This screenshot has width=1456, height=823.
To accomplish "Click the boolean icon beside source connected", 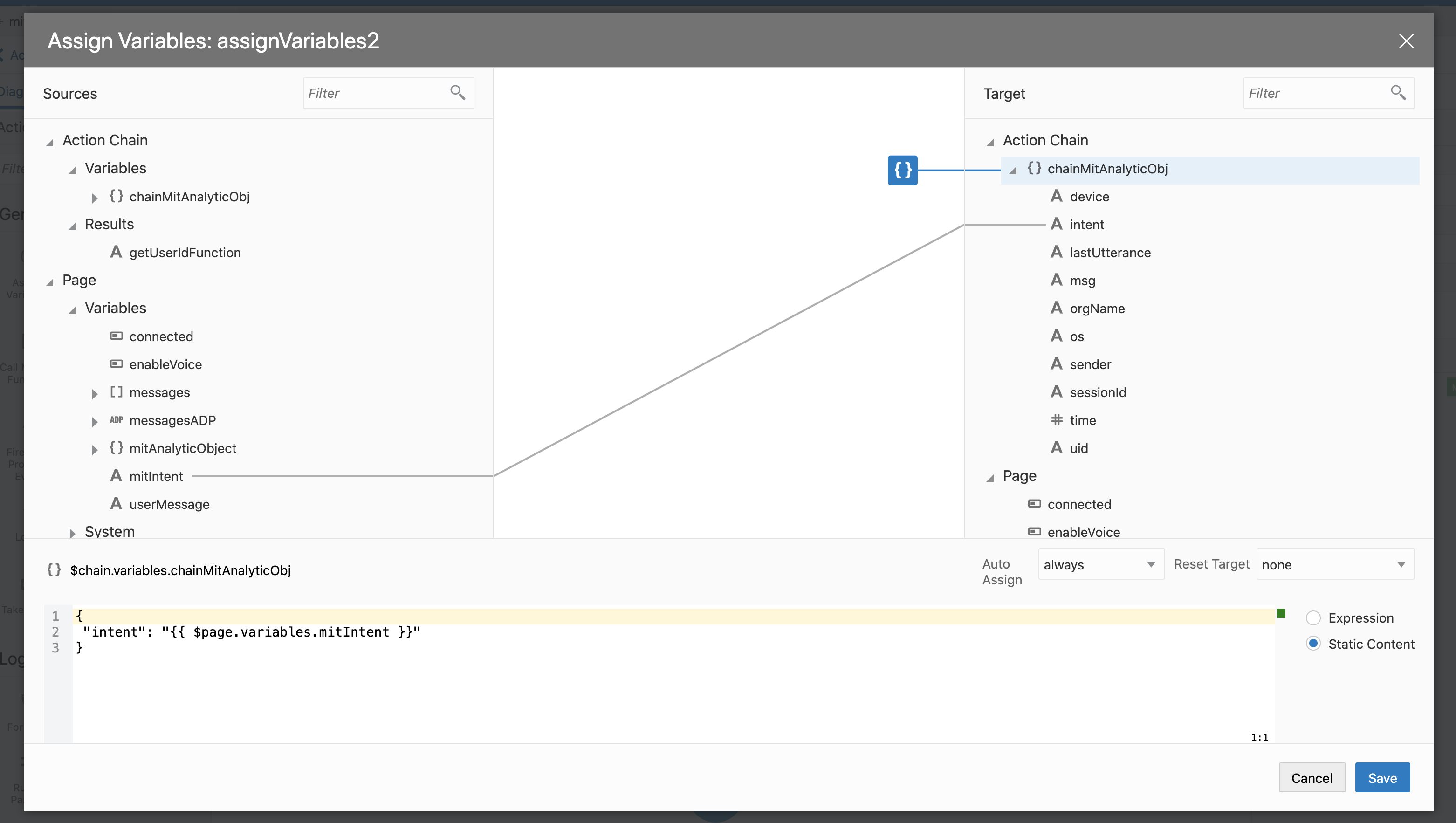I will 116,336.
